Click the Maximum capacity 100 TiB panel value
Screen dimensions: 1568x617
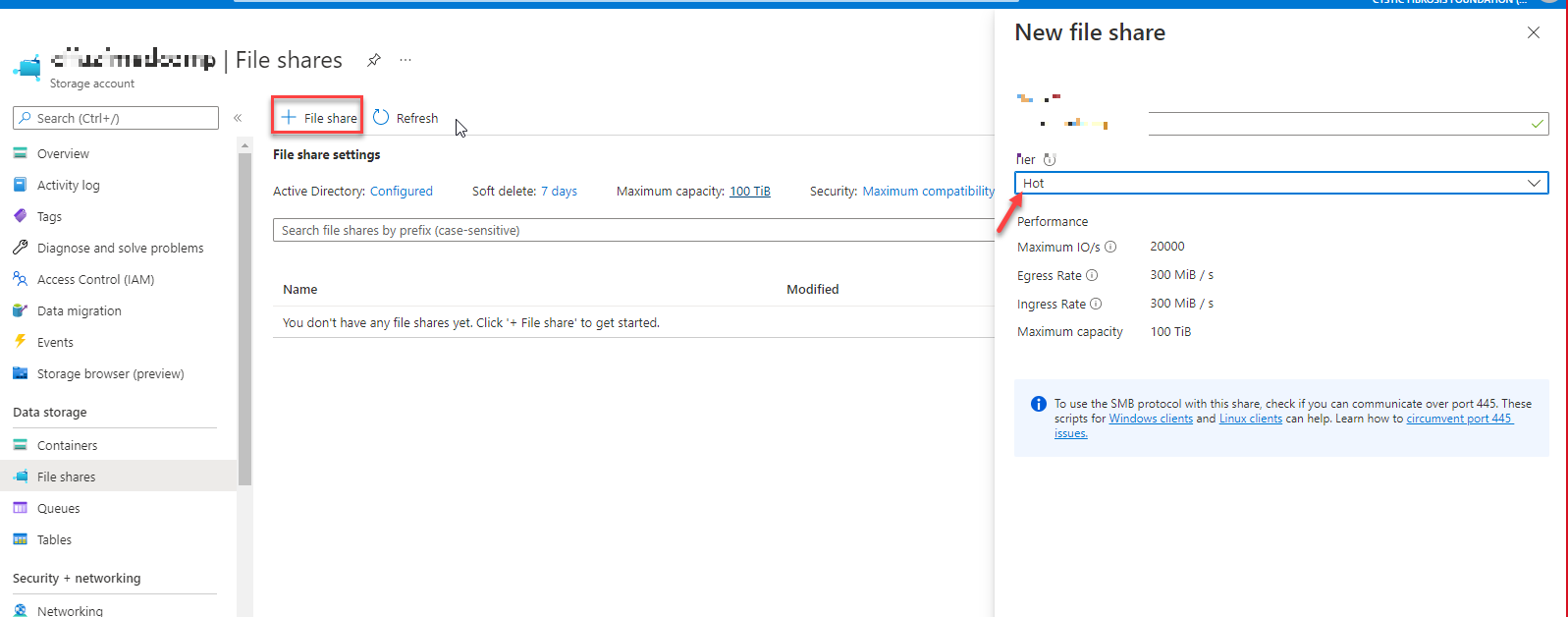(1170, 332)
